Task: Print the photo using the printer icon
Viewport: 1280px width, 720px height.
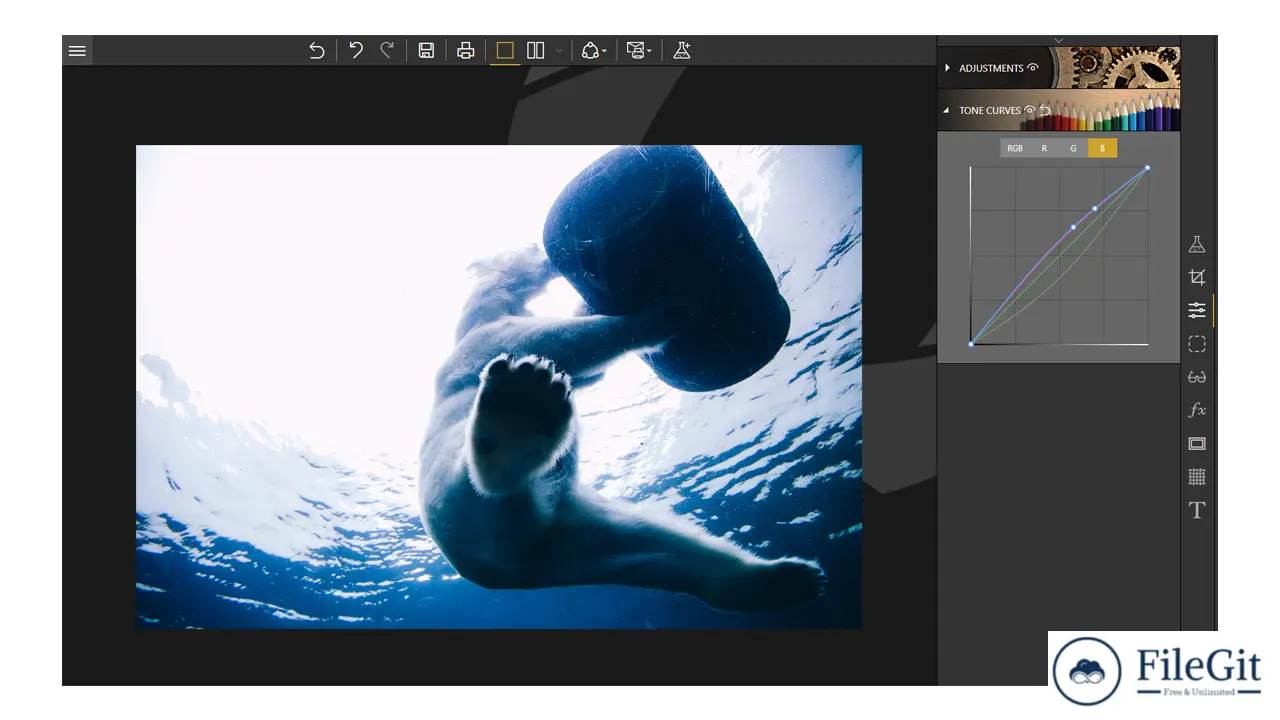Action: point(465,50)
